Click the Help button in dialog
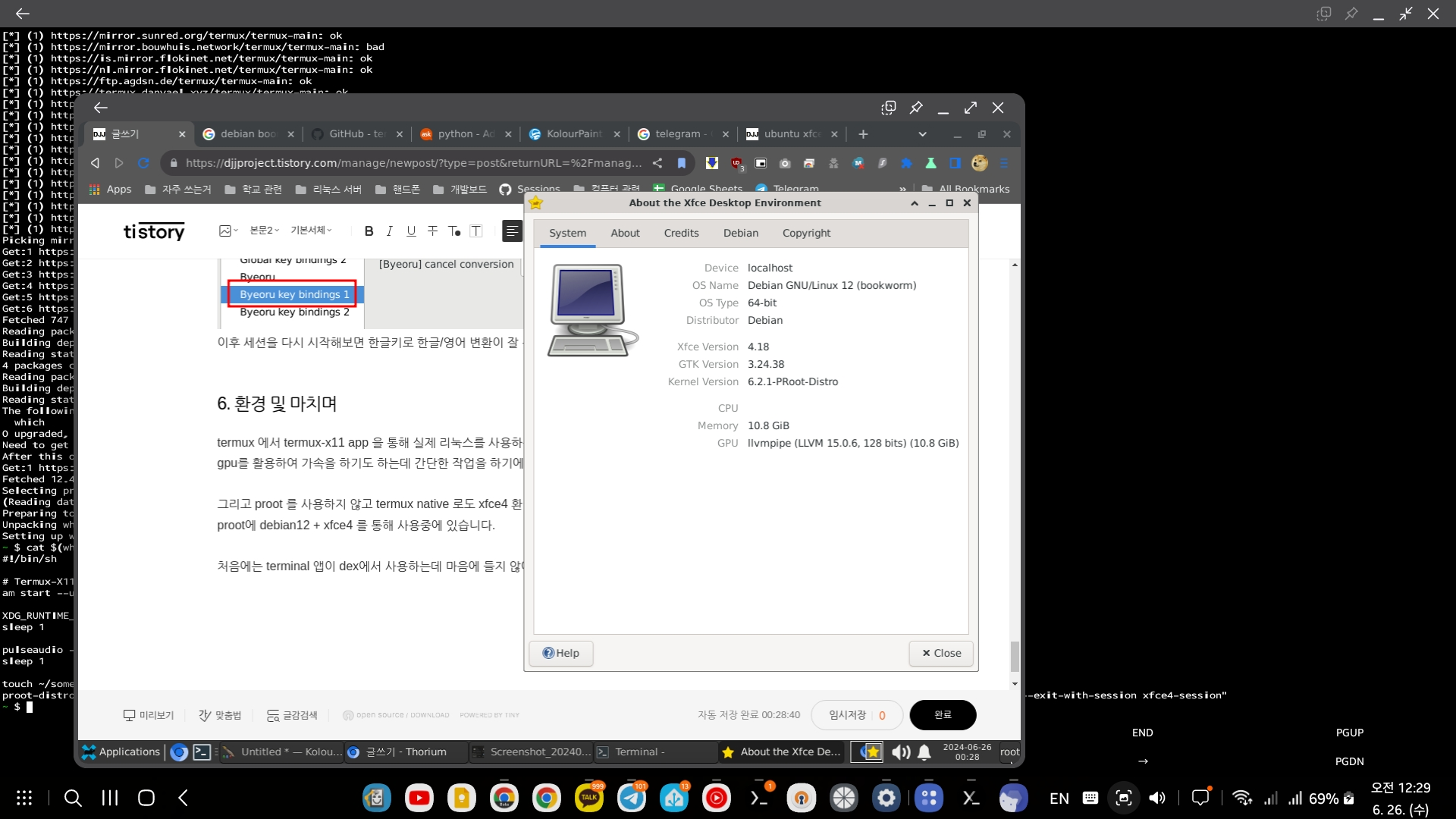The width and height of the screenshot is (1456, 819). point(561,653)
